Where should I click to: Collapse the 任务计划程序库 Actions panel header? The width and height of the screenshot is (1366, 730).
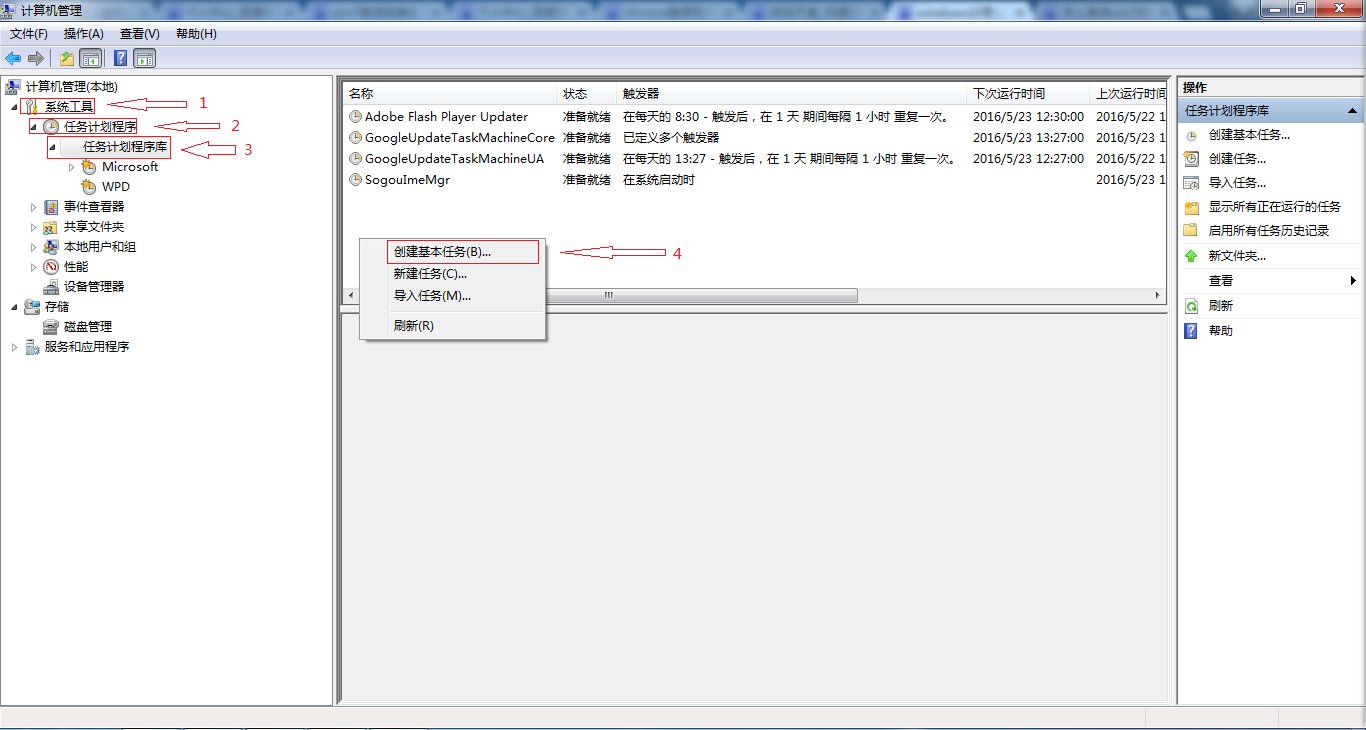tap(1354, 109)
